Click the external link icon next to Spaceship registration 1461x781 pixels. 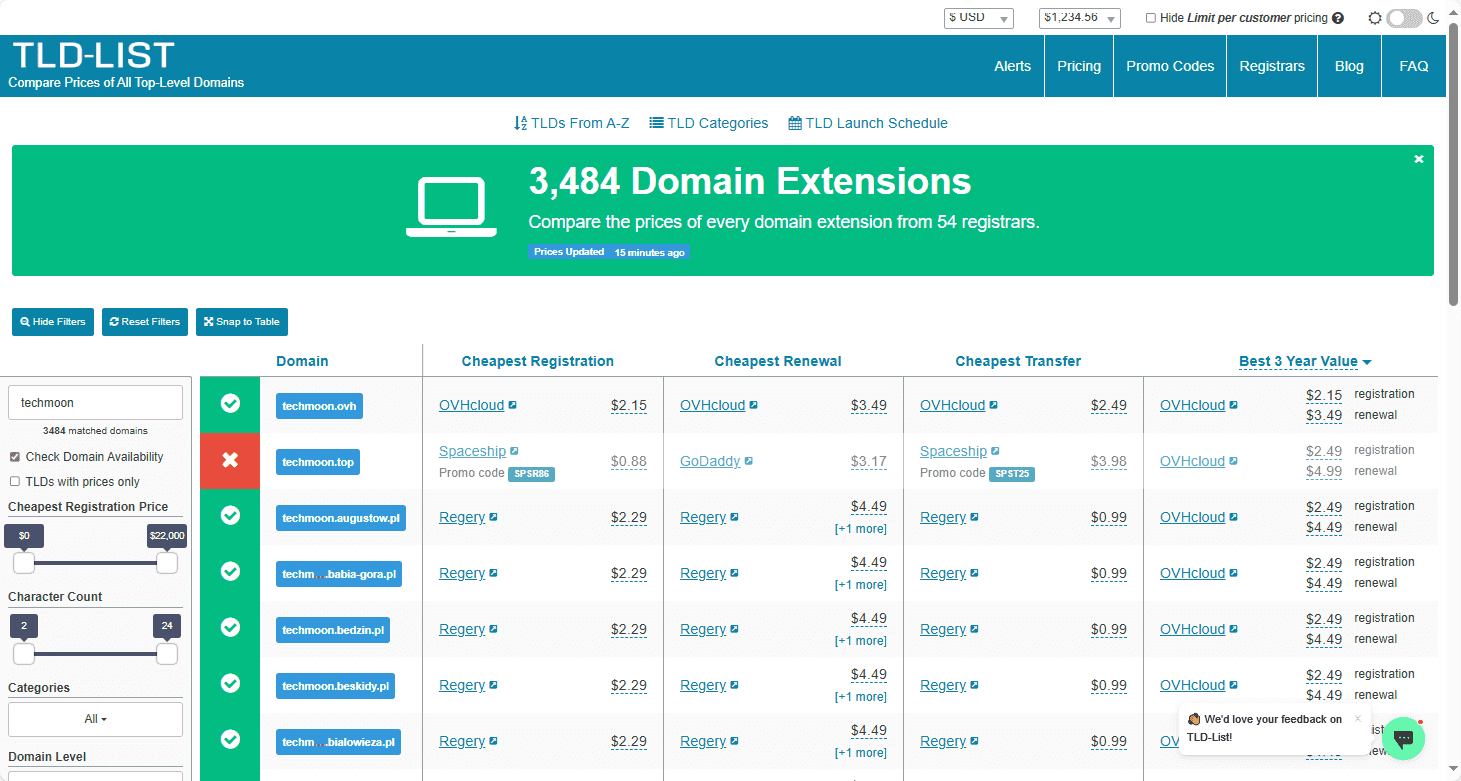click(x=514, y=452)
